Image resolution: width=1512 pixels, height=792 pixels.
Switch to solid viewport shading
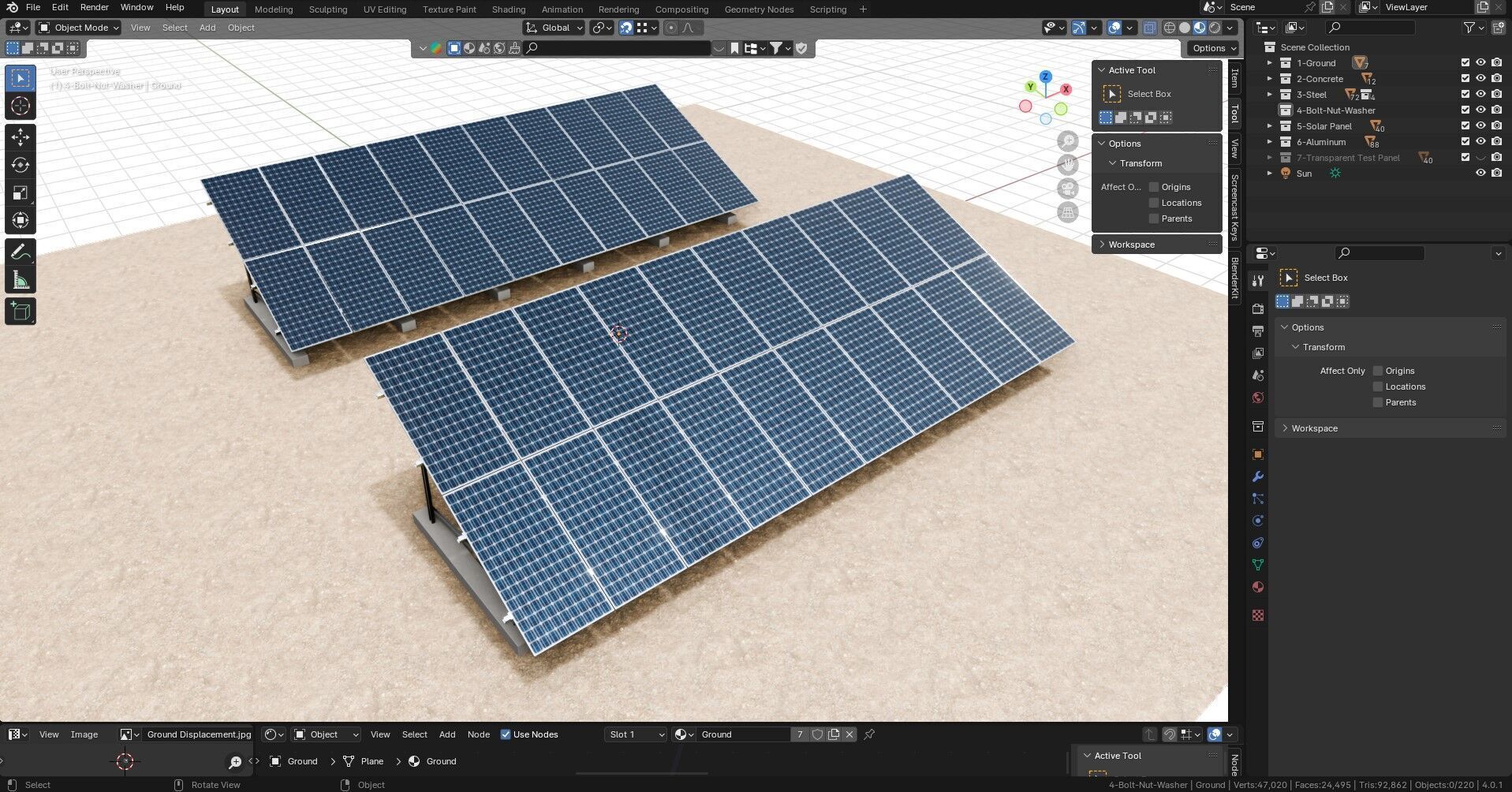point(1185,28)
